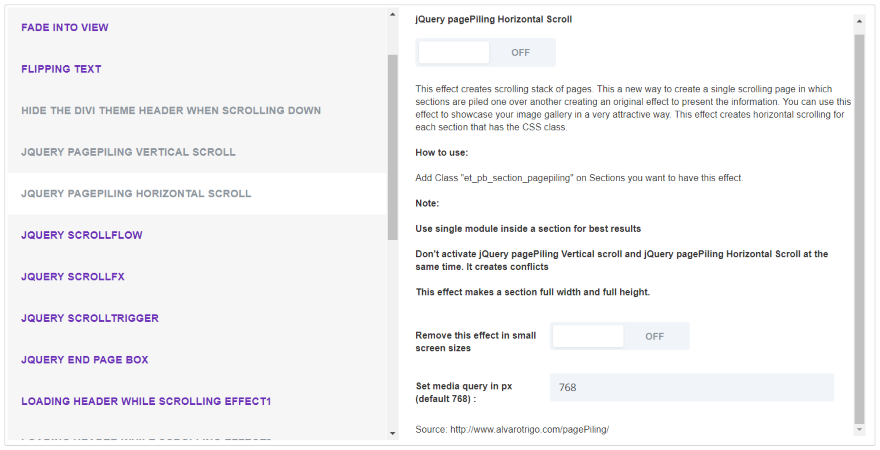This screenshot has height=450, width=880.
Task: Open jQuery ScrollTrigger effect settings
Action: [90, 318]
